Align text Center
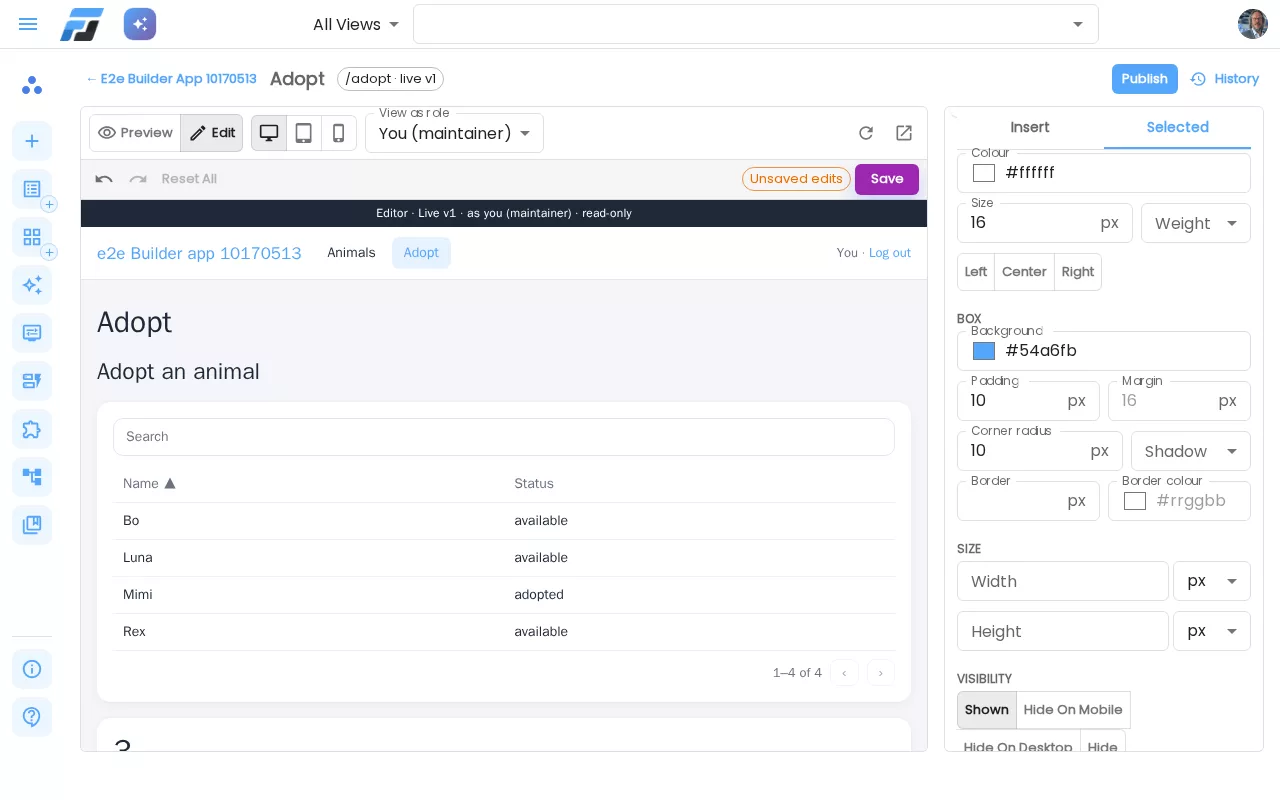The height and width of the screenshot is (800, 1280). [x=1024, y=272]
